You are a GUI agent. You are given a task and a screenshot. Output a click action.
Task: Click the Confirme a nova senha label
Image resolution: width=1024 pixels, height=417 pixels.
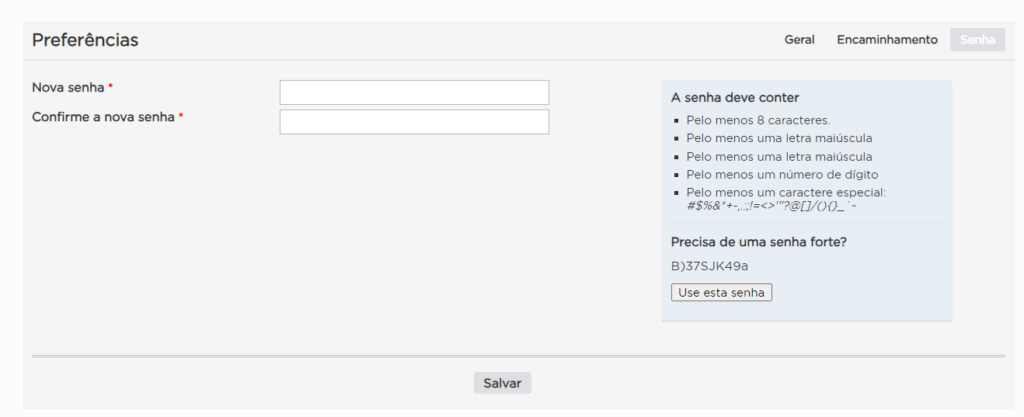tap(103, 117)
